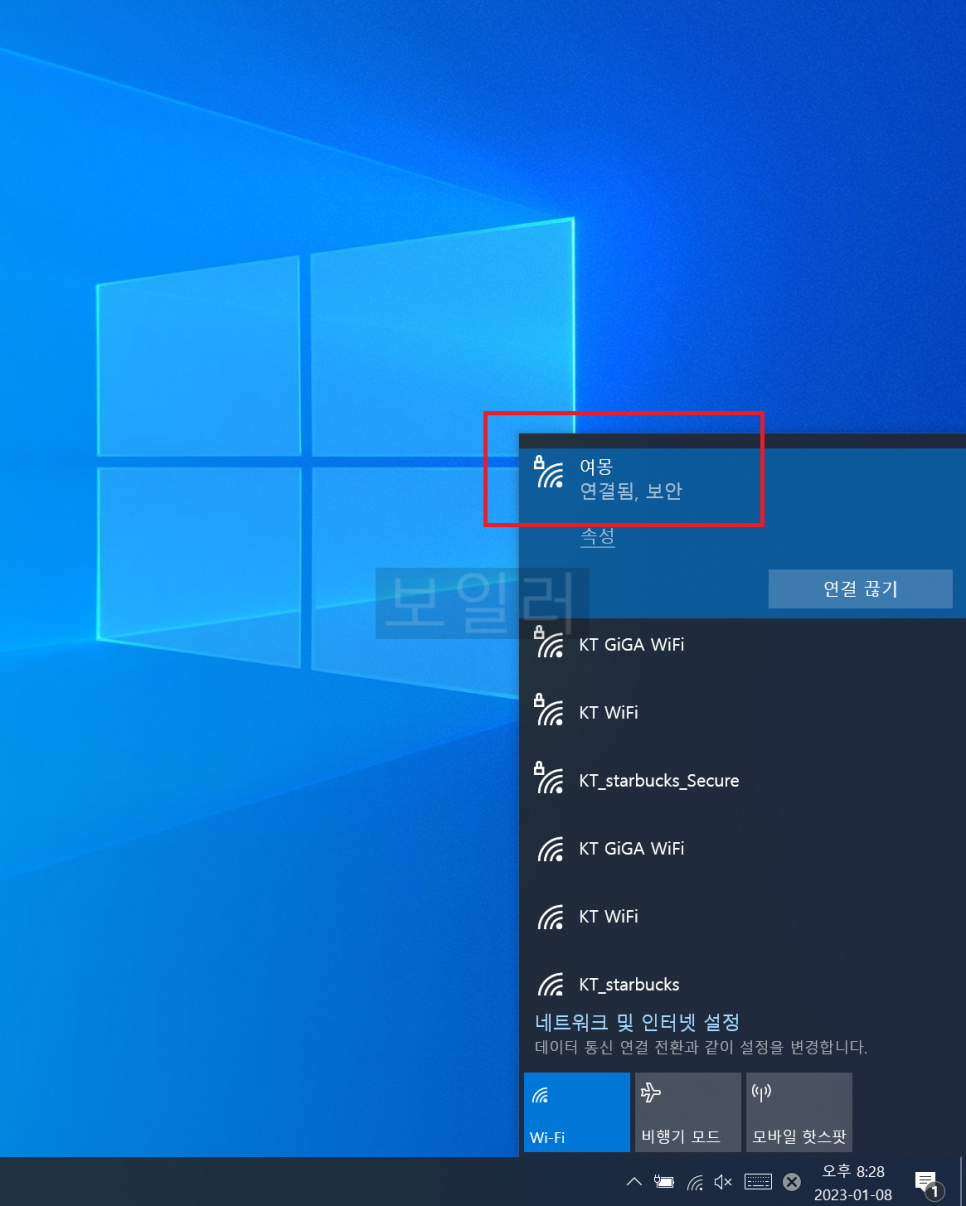Select the open KT_starbucks network
Viewport: 966px width, 1206px height.
[628, 985]
